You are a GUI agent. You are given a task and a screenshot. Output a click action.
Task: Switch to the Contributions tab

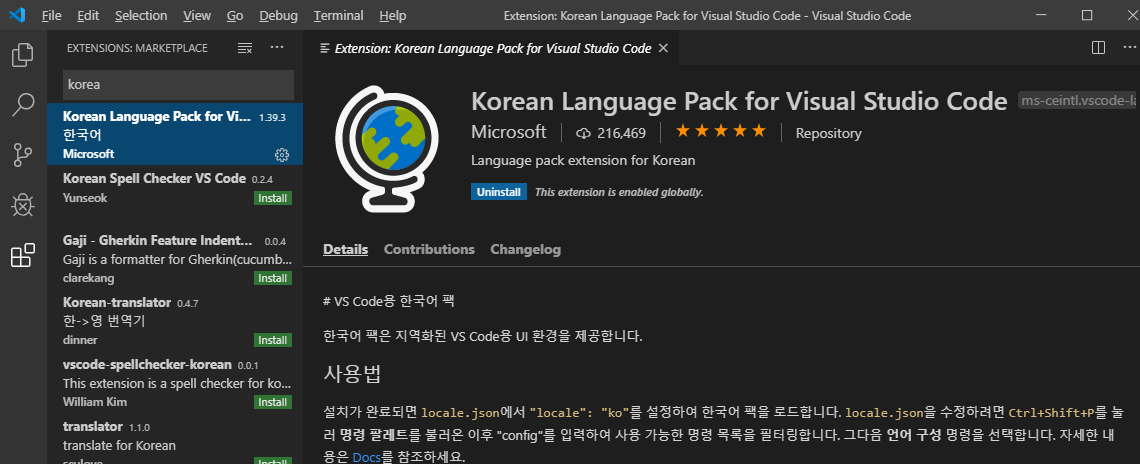(x=429, y=249)
